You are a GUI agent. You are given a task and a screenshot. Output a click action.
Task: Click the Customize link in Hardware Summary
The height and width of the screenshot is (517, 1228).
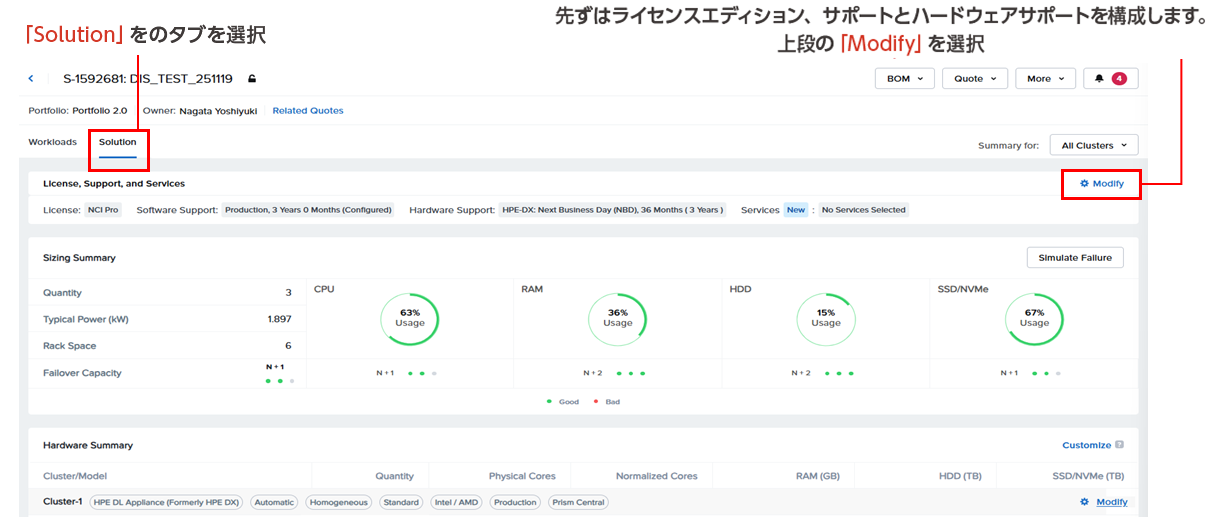pos(1086,445)
